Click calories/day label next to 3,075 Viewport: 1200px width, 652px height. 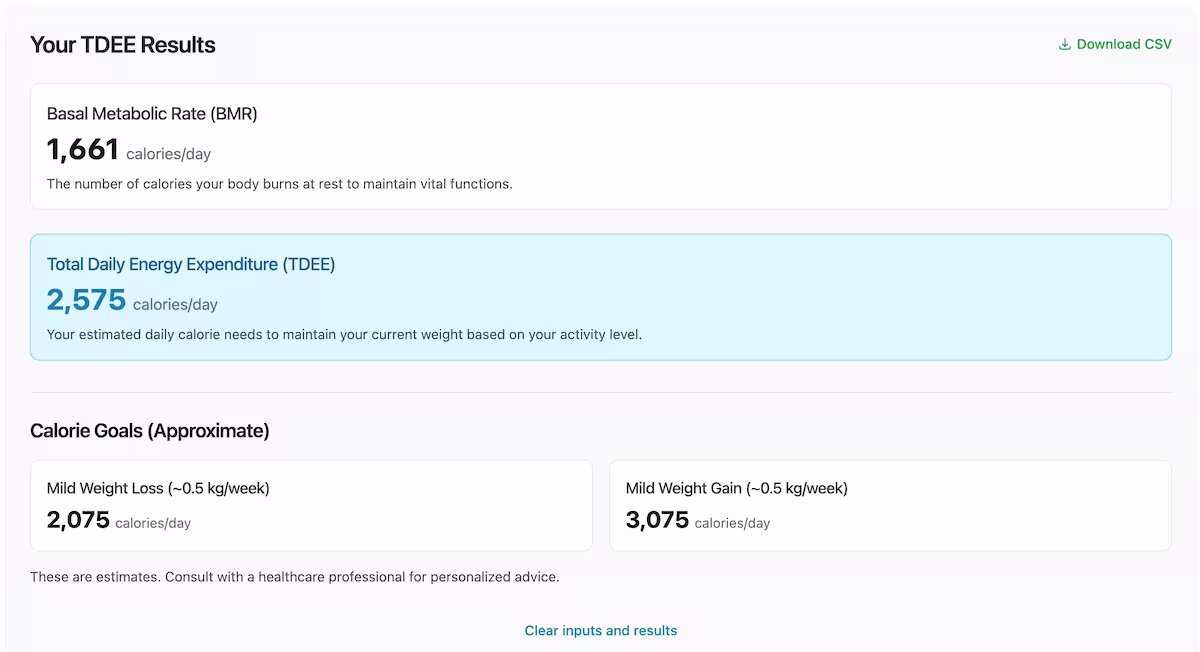pos(732,523)
